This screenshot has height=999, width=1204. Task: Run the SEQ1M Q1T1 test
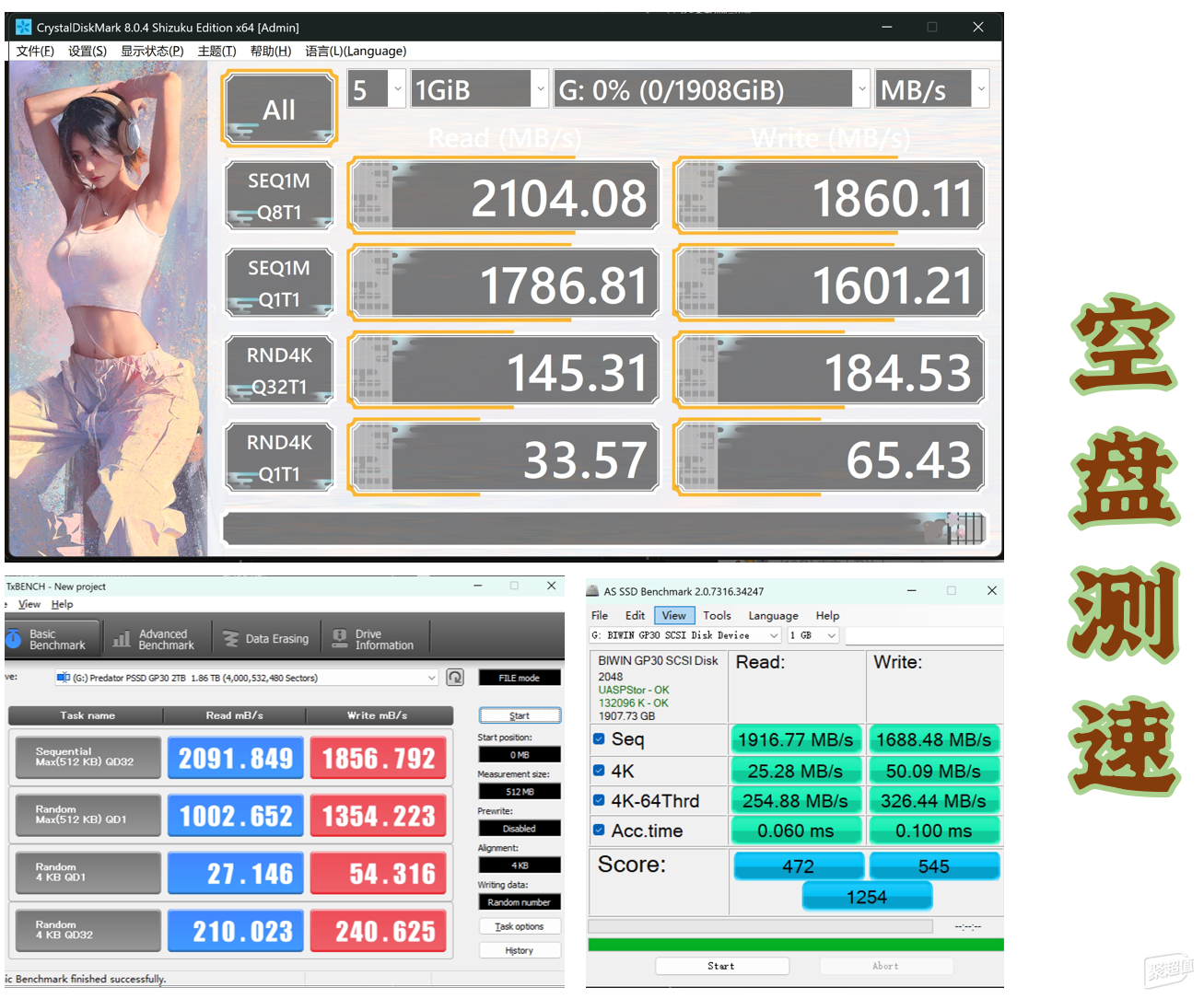pos(279,284)
